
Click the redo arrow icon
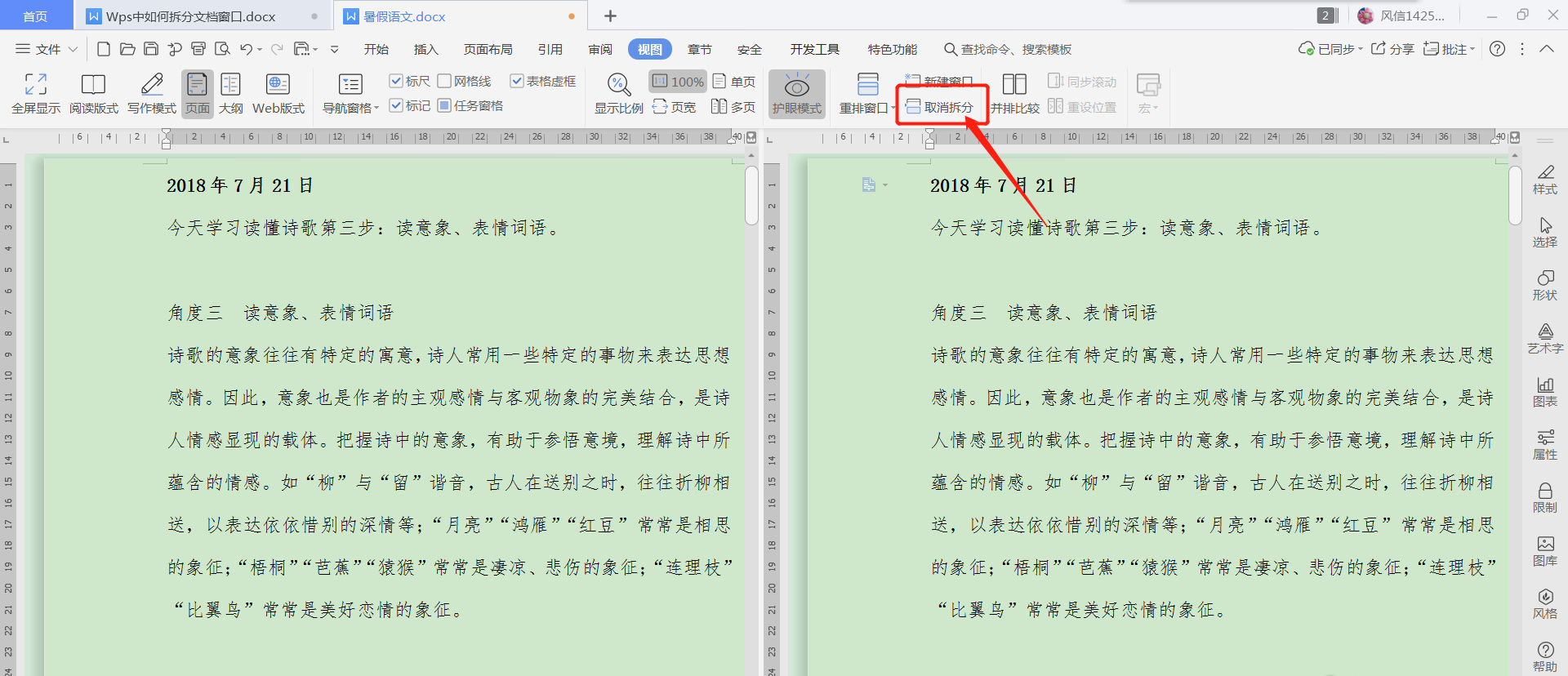(277, 49)
